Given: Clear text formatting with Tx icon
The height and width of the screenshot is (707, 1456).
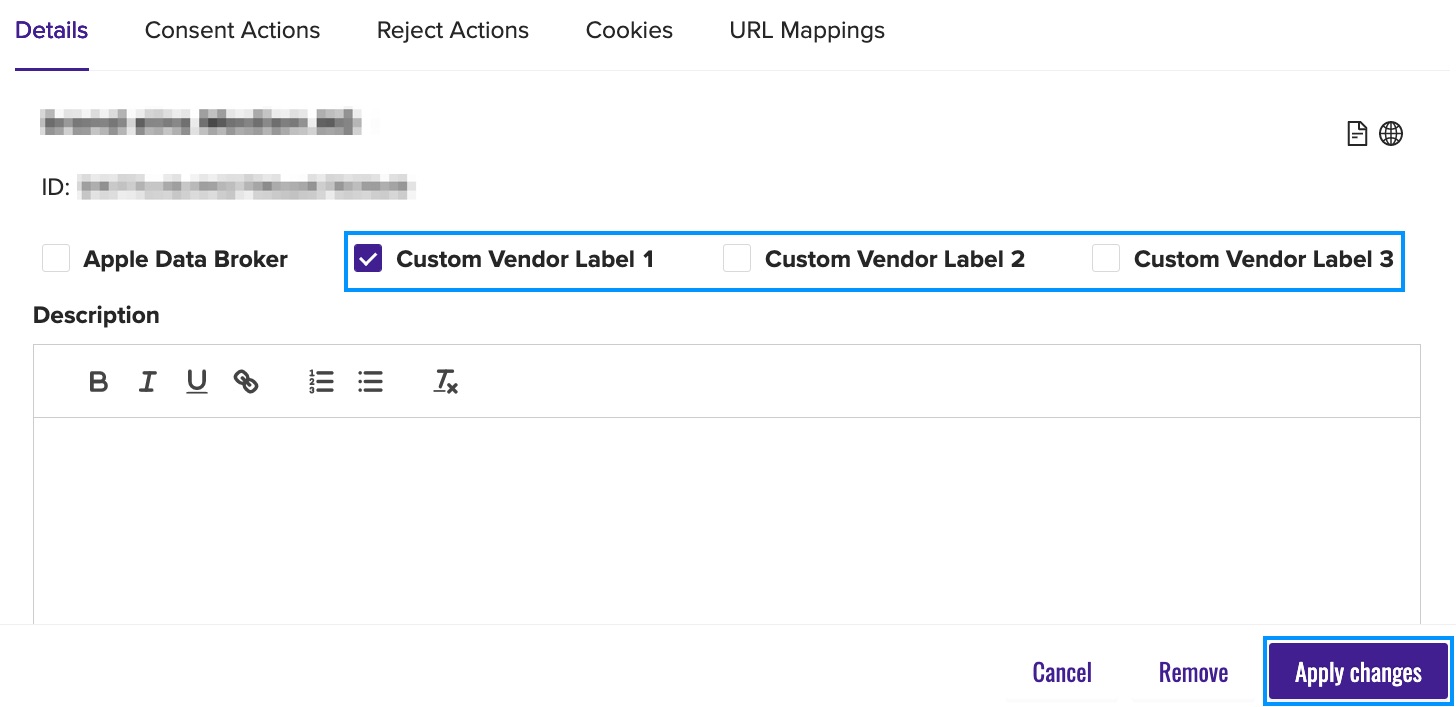Looking at the screenshot, I should click(x=445, y=382).
